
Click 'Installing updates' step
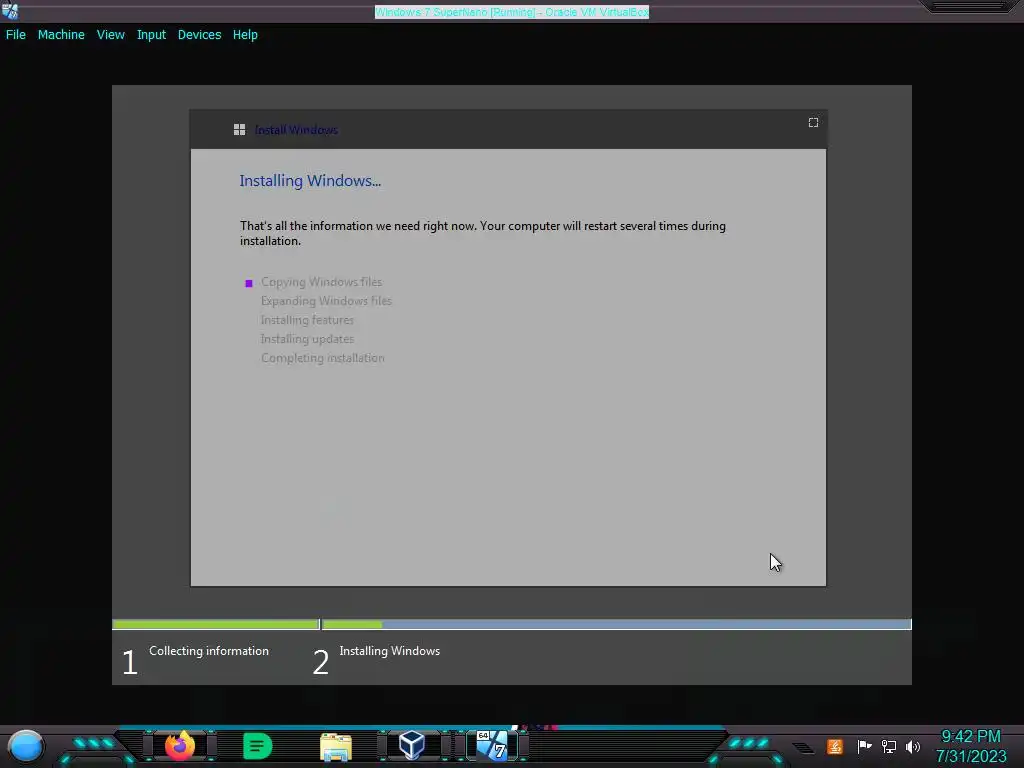point(307,339)
